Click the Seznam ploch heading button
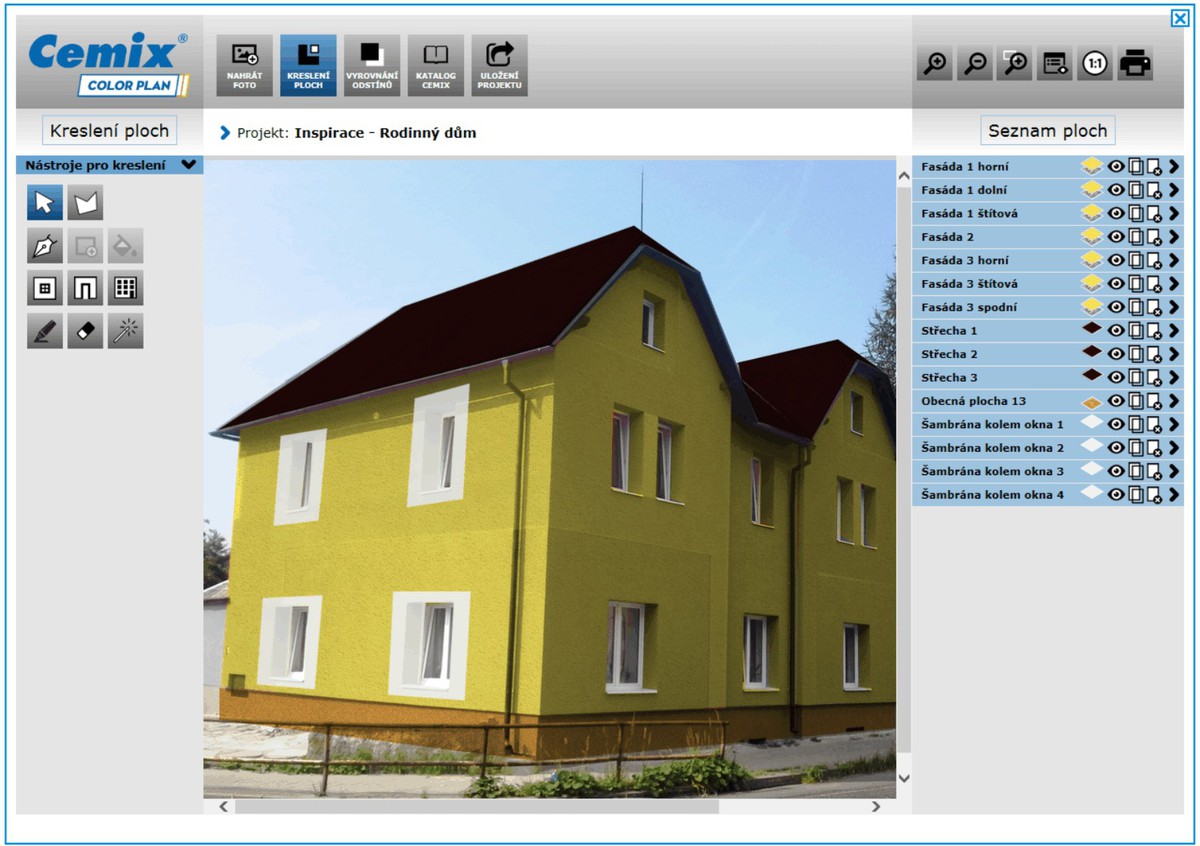The height and width of the screenshot is (846, 1200). pos(1047,131)
